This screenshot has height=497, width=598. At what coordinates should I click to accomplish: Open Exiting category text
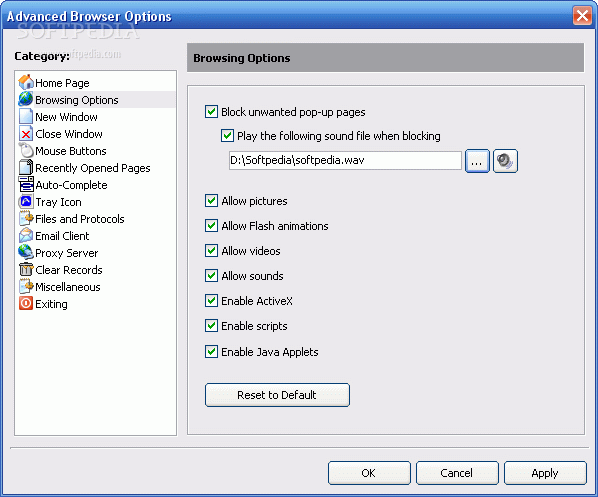tap(51, 304)
